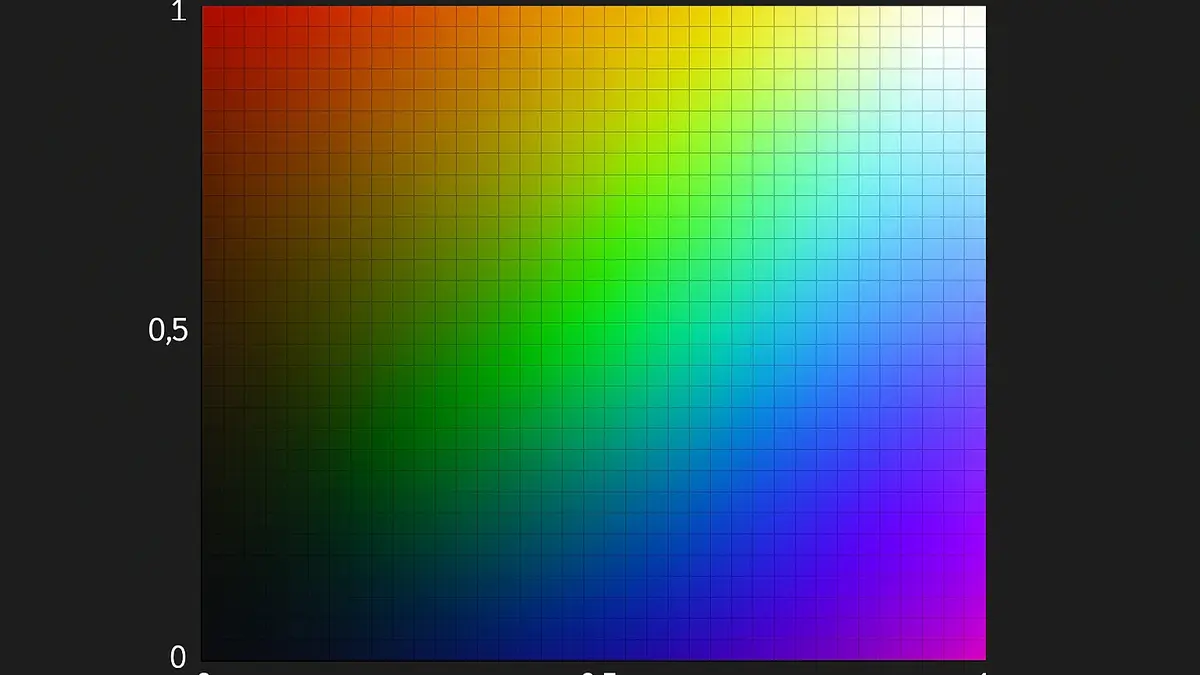This screenshot has width=1200, height=675.
Task: Click the white cell in the top-right corner
Action: (x=974, y=16)
